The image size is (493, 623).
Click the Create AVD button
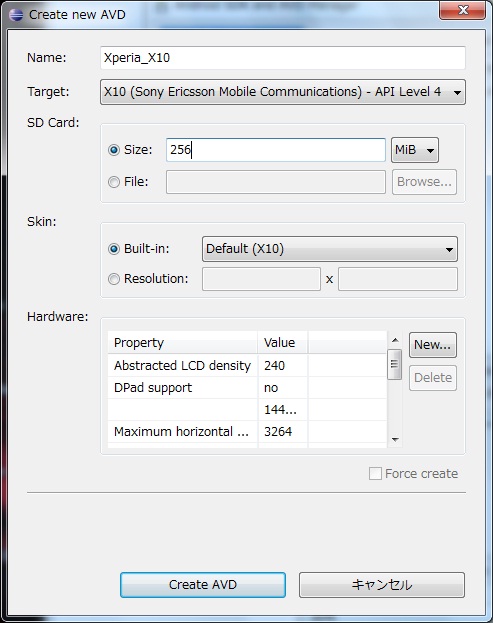tap(203, 584)
